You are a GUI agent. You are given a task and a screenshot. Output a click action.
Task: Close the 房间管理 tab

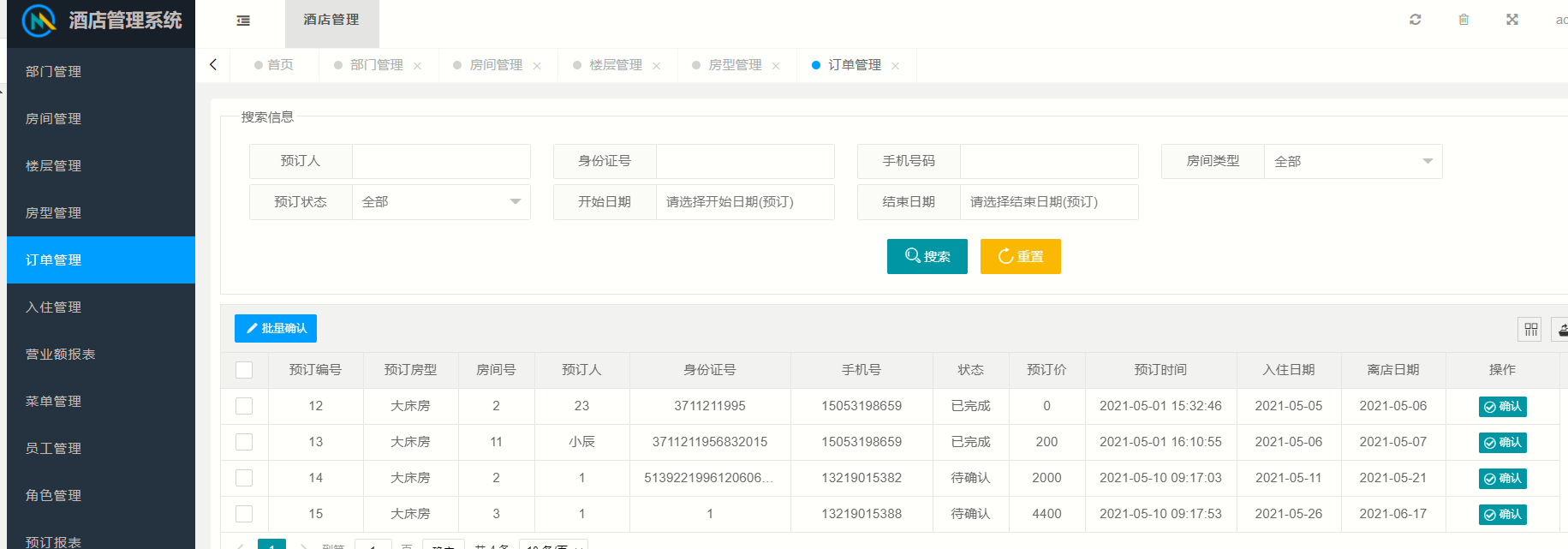tap(537, 66)
